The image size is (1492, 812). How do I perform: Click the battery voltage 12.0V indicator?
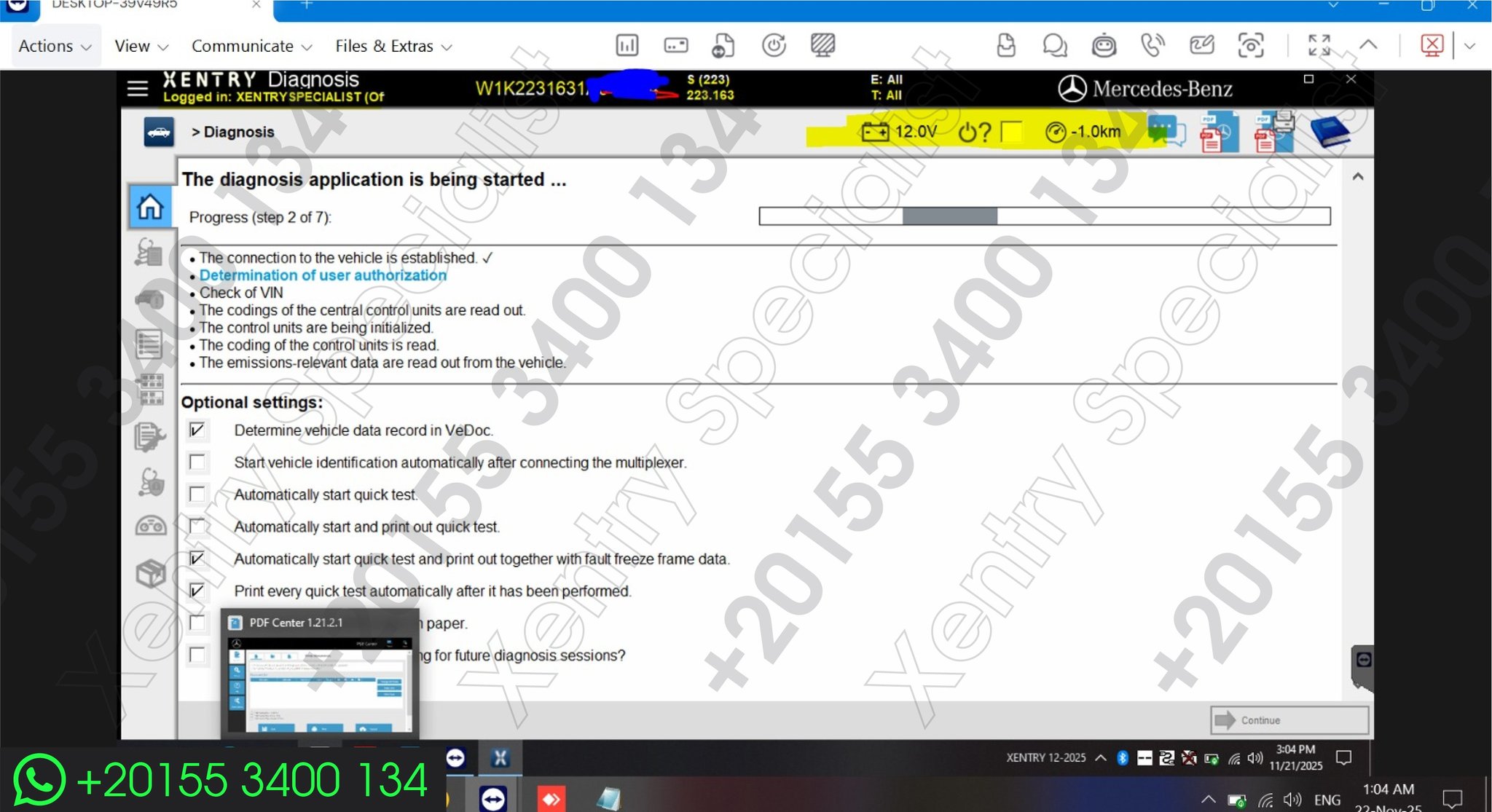click(x=899, y=132)
